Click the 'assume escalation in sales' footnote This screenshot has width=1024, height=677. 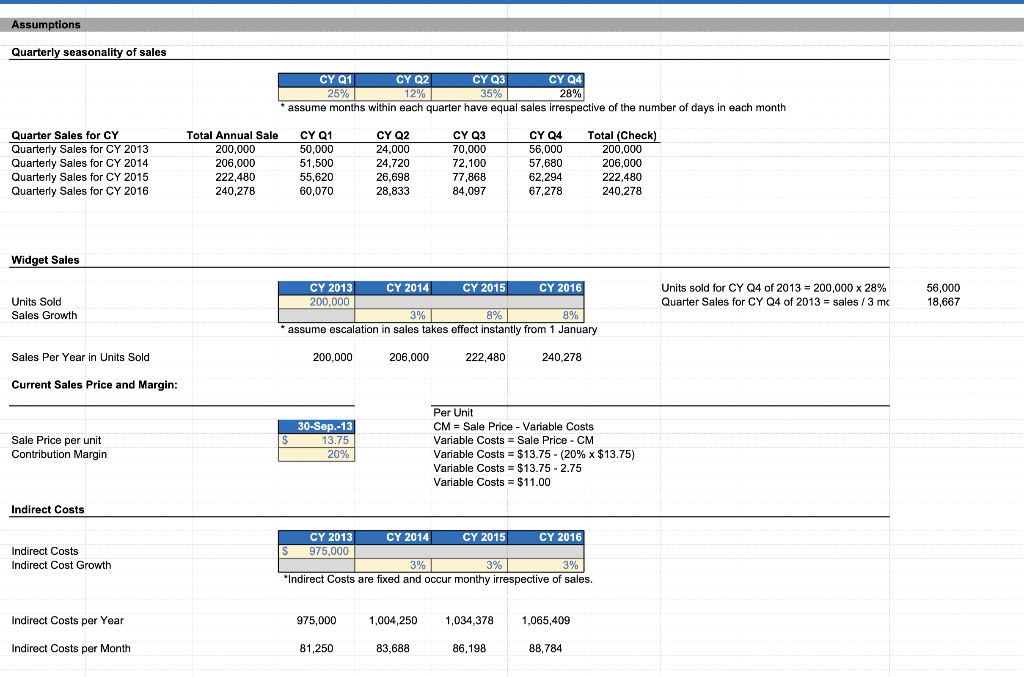pos(439,330)
